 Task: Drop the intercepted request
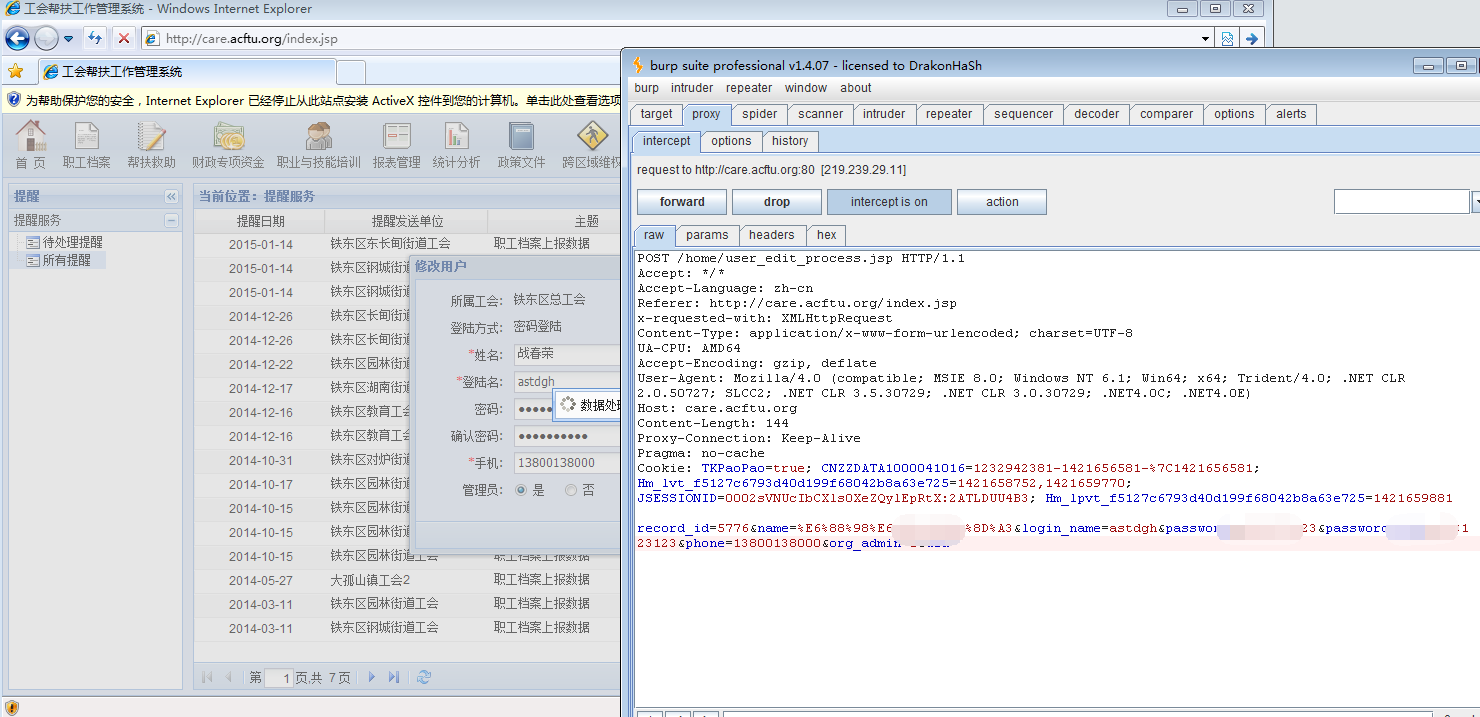pyautogui.click(x=777, y=202)
